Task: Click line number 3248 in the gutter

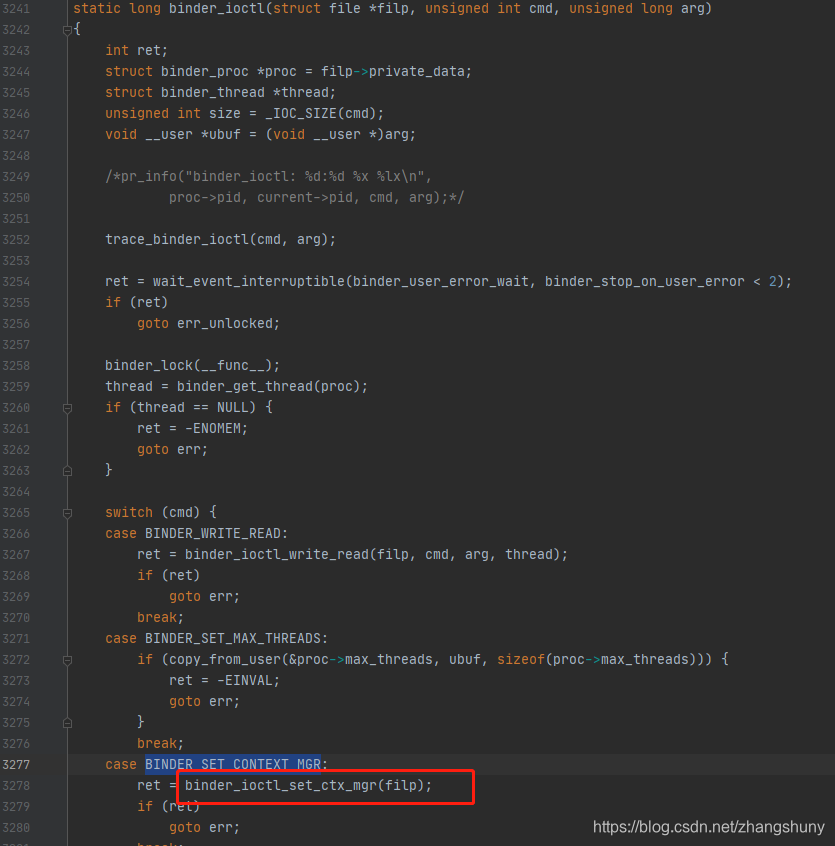Action: (x=16, y=156)
